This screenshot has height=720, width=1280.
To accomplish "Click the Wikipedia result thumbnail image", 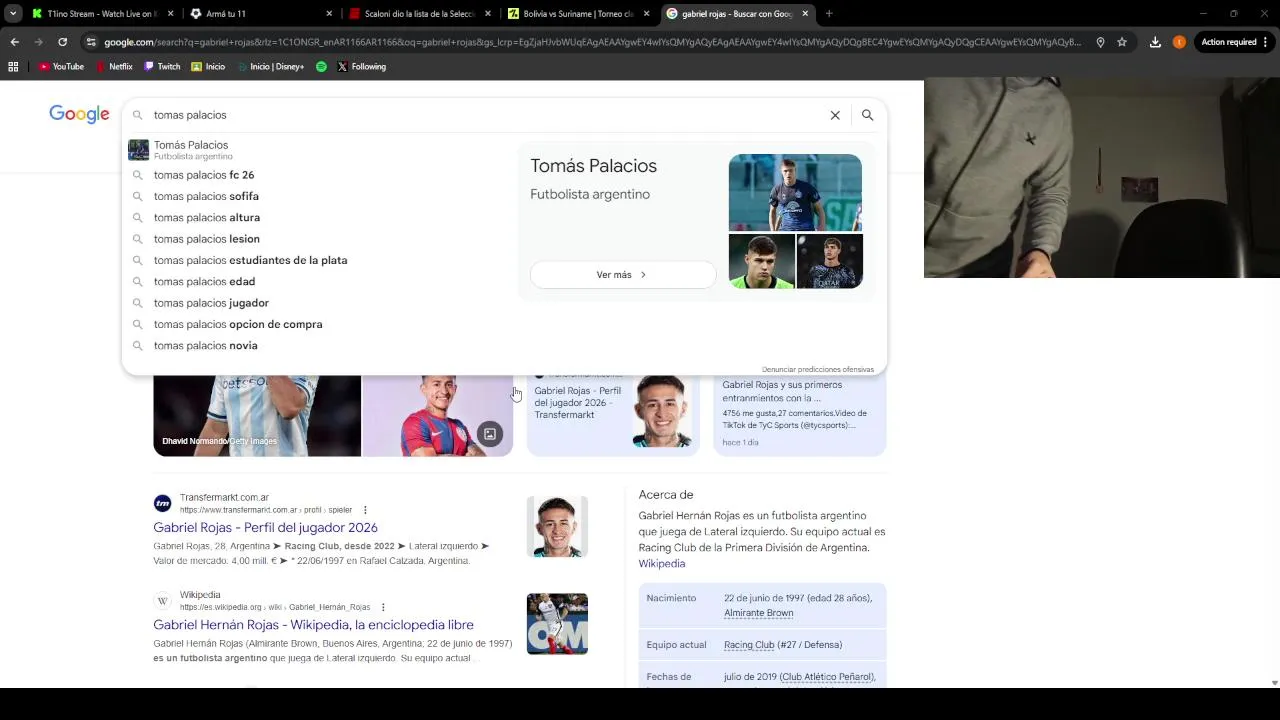I will coord(557,624).
